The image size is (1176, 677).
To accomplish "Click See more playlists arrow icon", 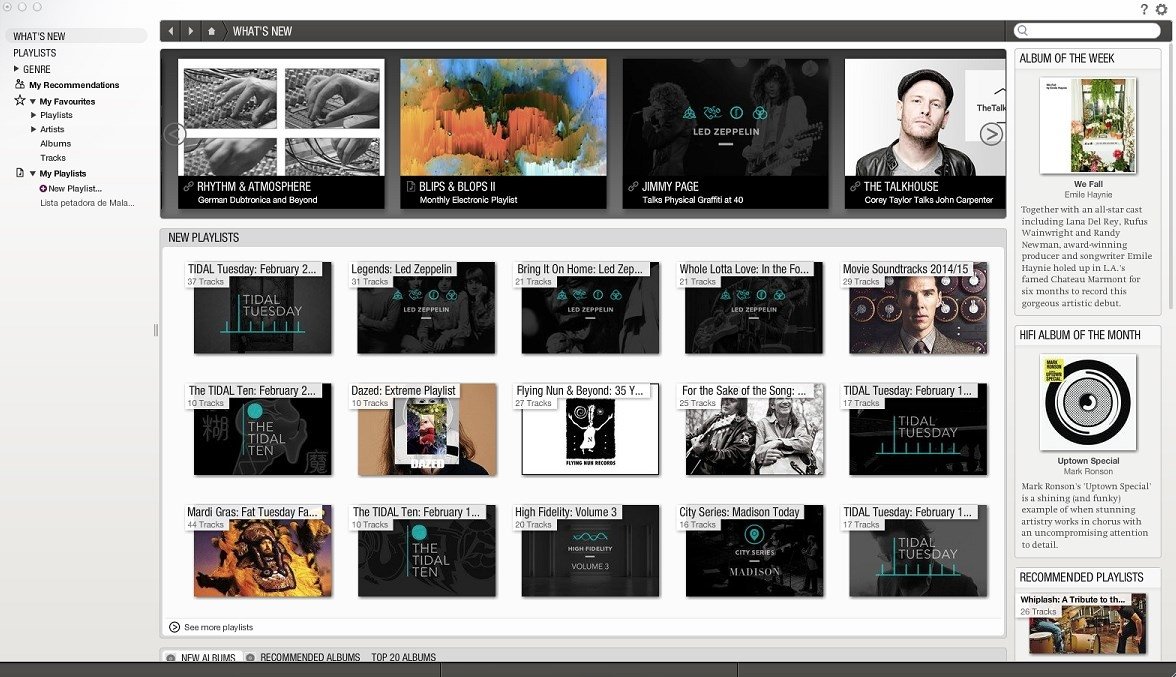I will click(174, 627).
